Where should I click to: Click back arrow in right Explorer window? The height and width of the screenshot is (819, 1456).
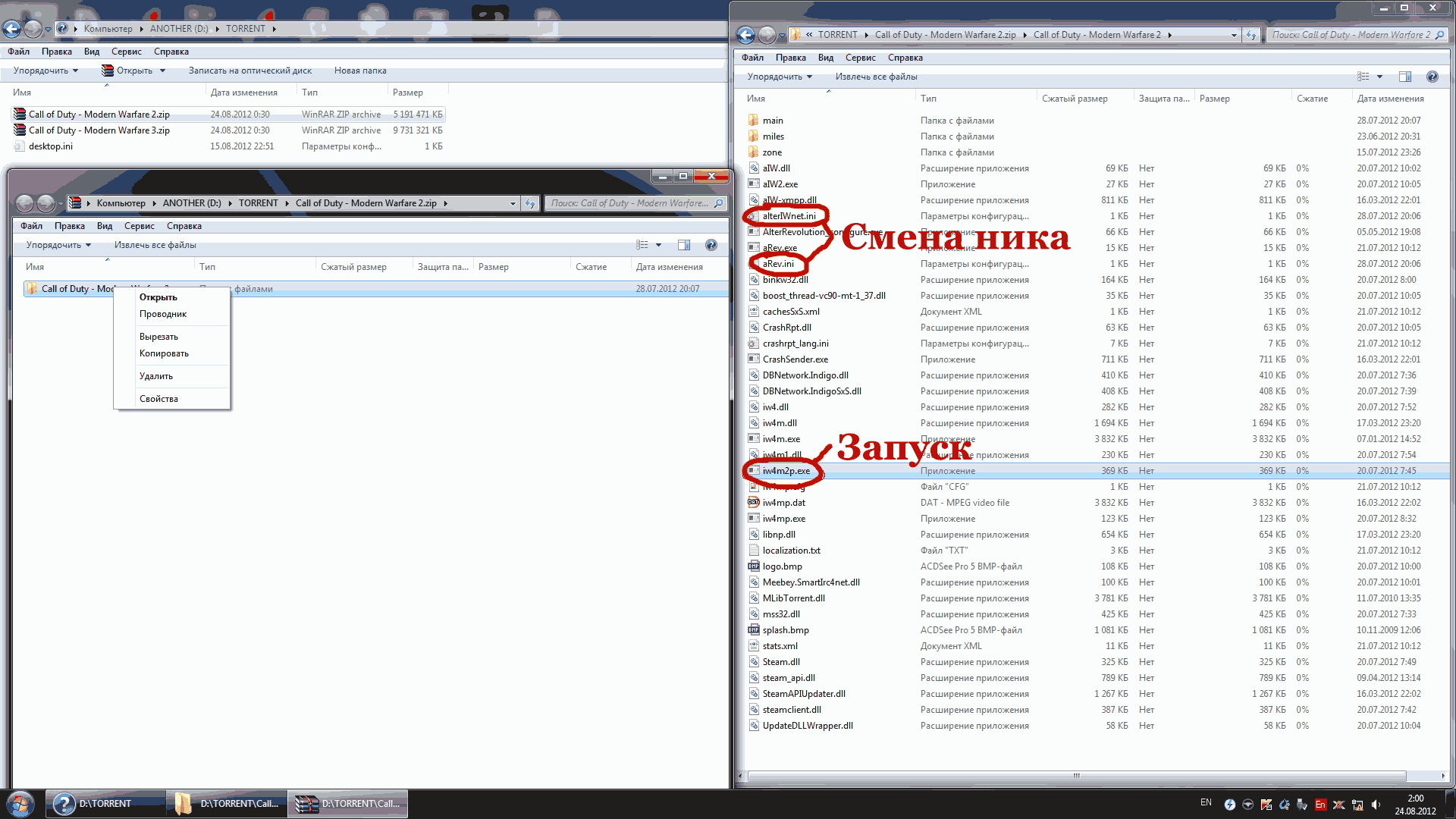746,35
